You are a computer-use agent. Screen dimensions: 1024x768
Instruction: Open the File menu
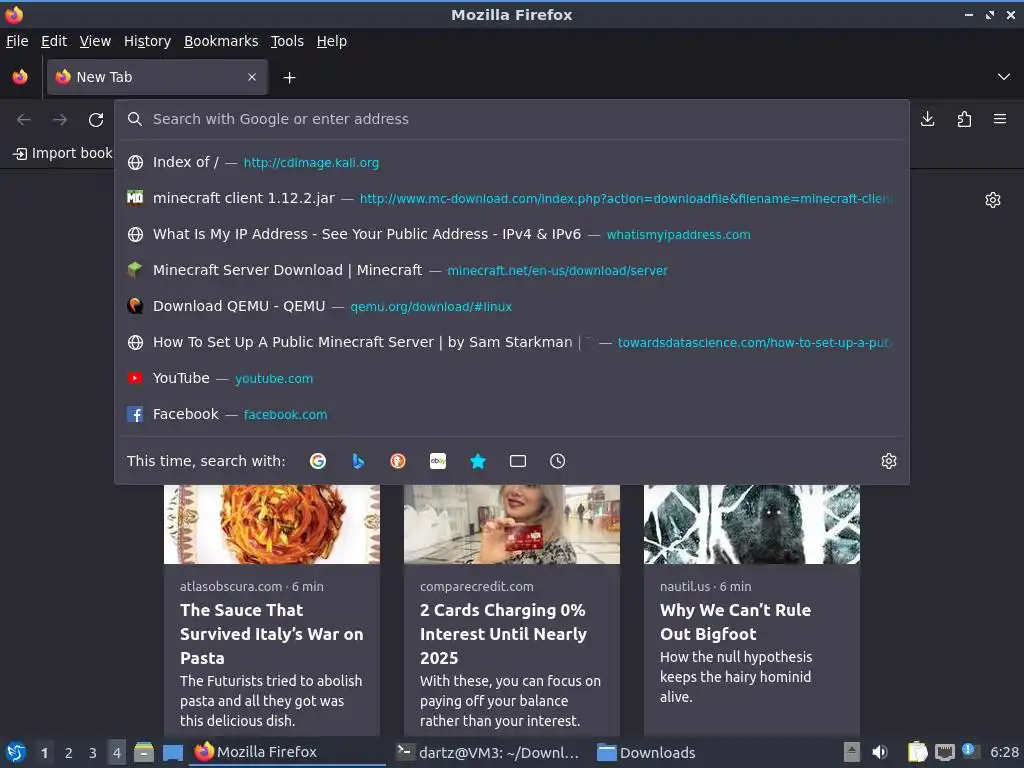tap(17, 41)
